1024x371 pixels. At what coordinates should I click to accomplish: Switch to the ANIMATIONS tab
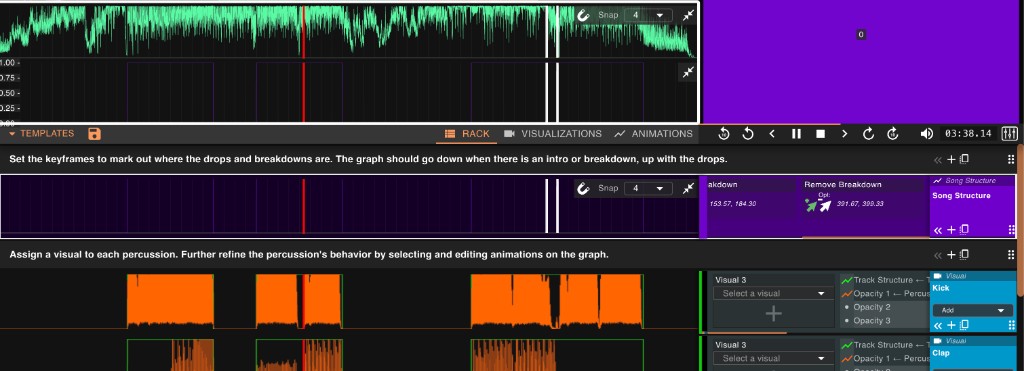tap(653, 134)
